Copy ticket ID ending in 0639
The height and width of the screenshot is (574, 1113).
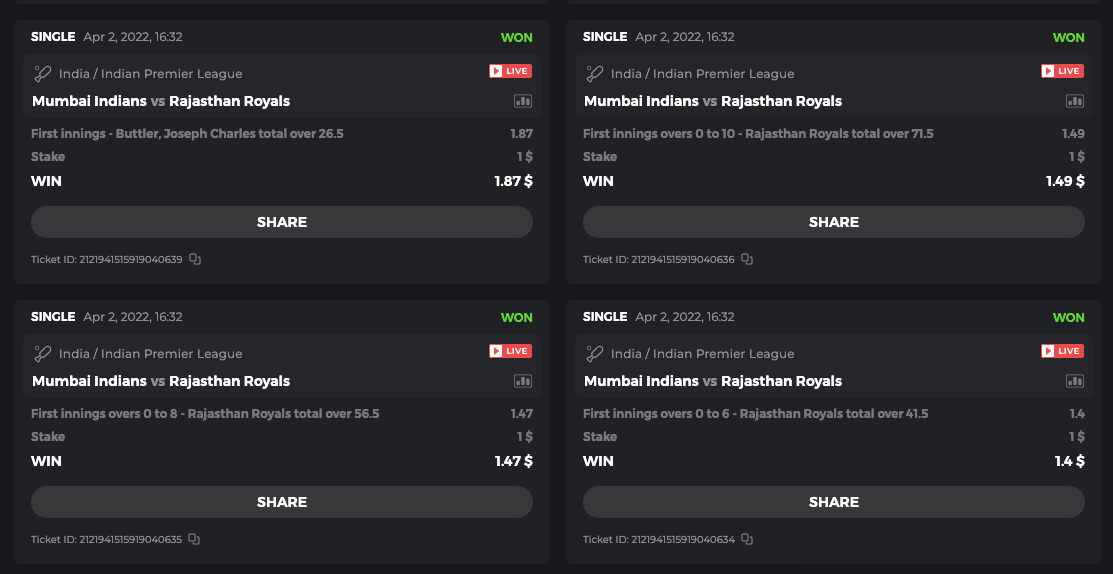point(195,260)
